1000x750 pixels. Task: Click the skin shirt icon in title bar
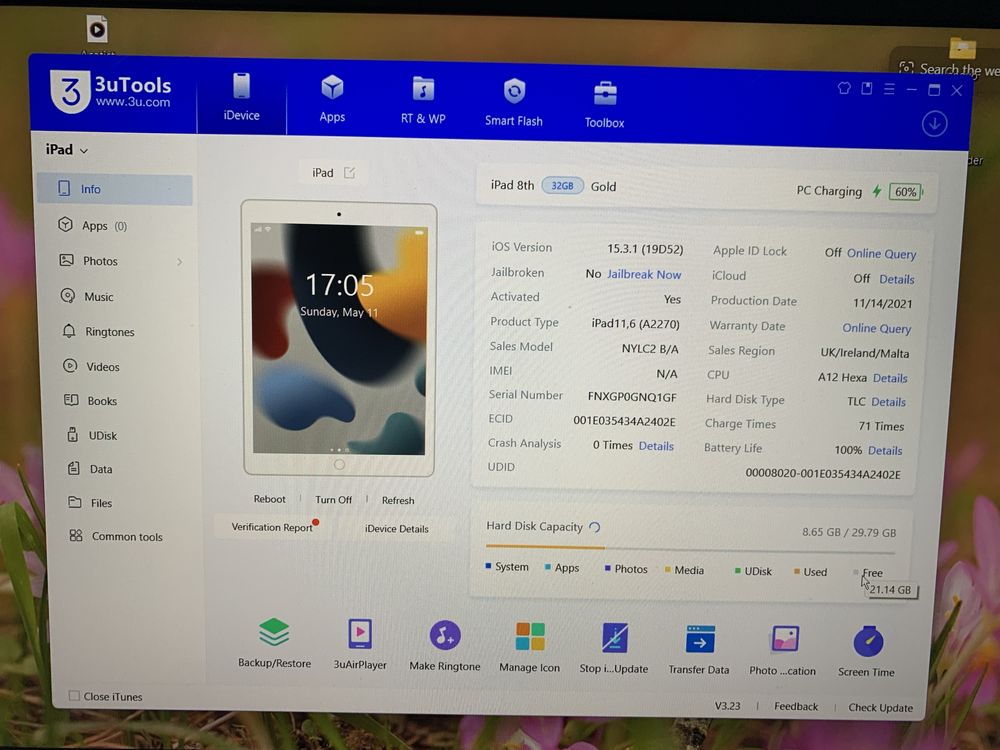coord(844,88)
